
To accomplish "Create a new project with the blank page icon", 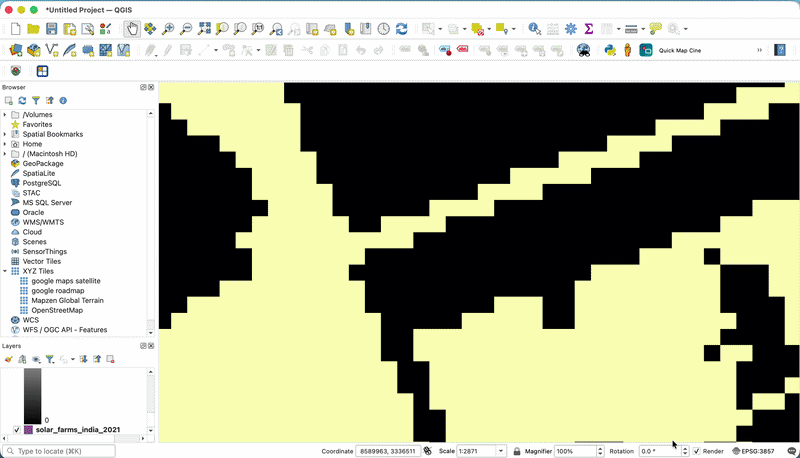I will pos(16,29).
